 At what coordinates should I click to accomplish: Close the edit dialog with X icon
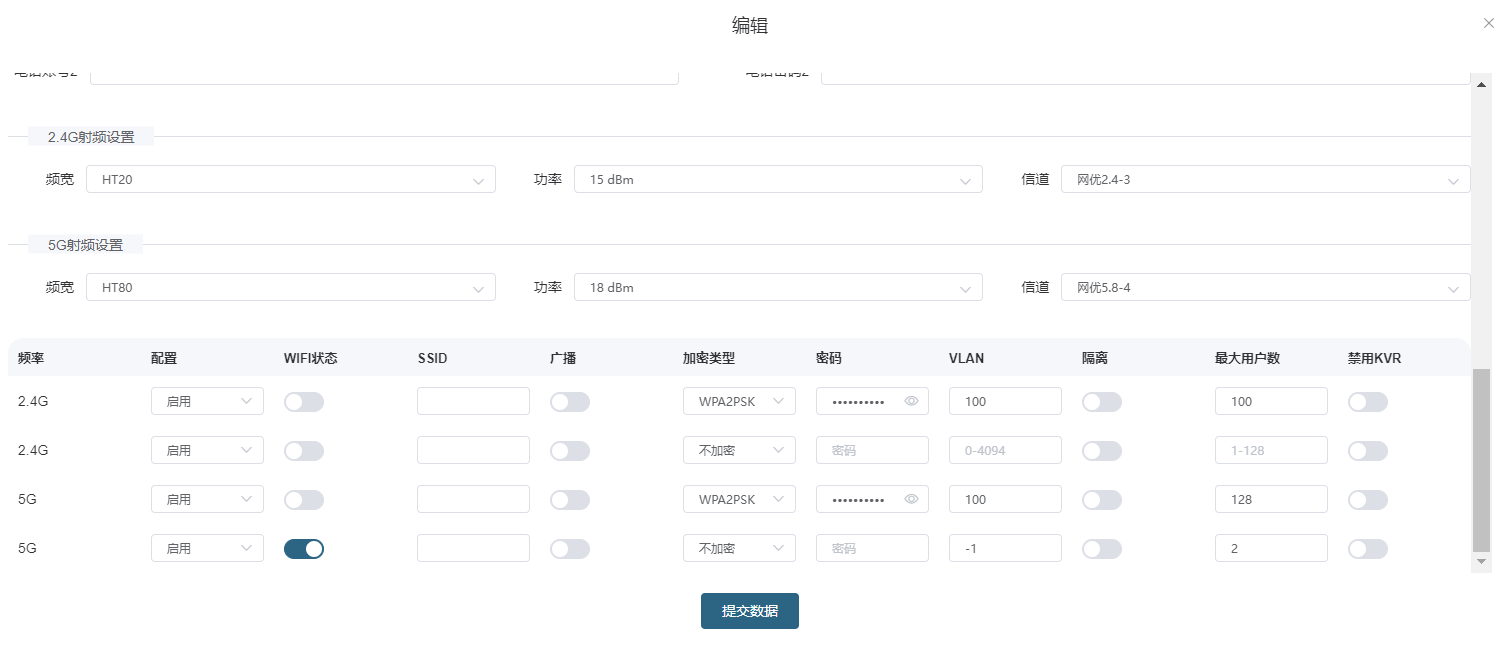click(1489, 23)
